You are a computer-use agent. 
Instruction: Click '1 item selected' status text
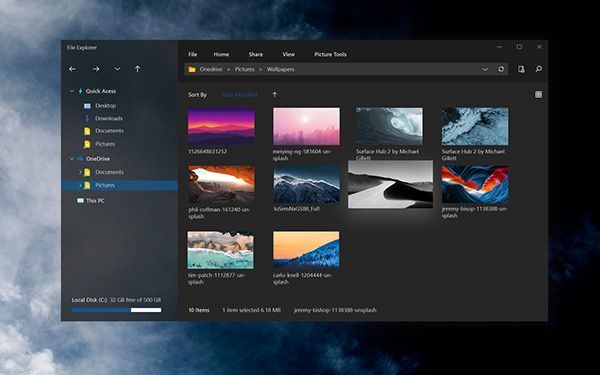tap(251, 310)
